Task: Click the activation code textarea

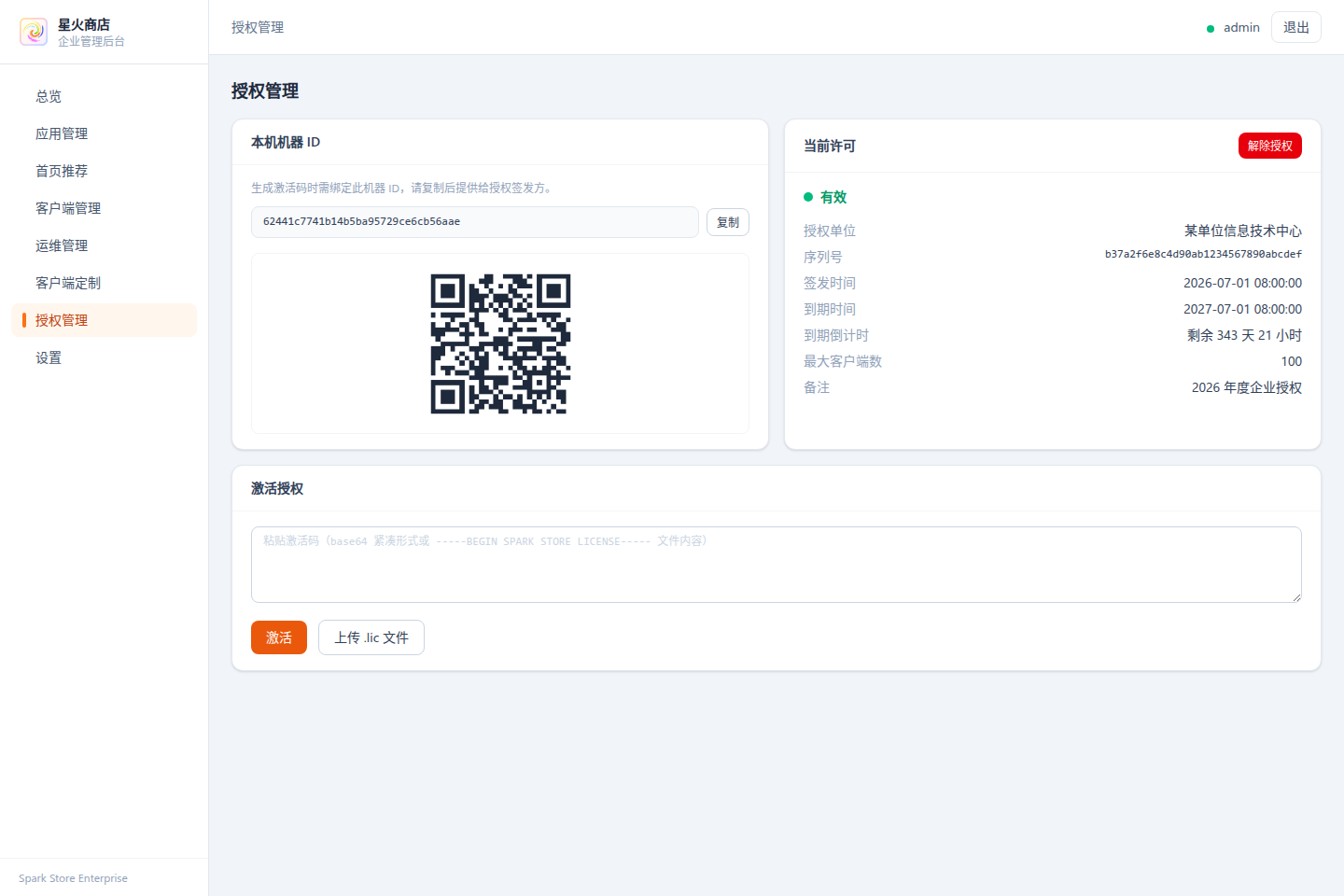Action: 777,565
